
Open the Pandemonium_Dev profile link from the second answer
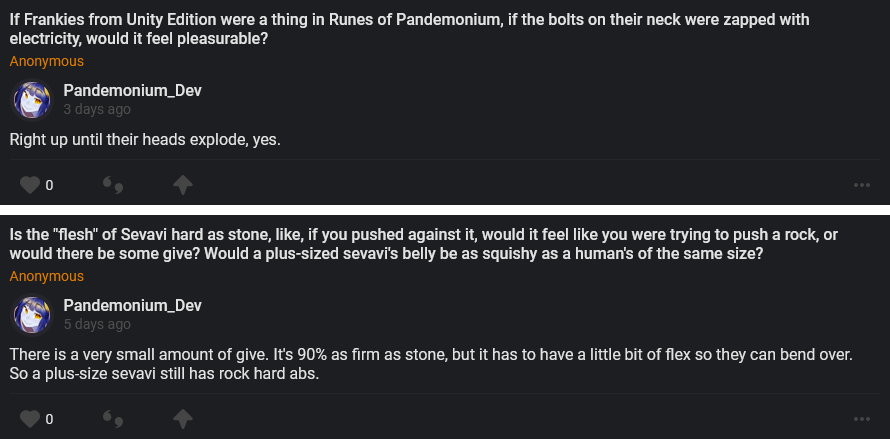click(x=132, y=305)
